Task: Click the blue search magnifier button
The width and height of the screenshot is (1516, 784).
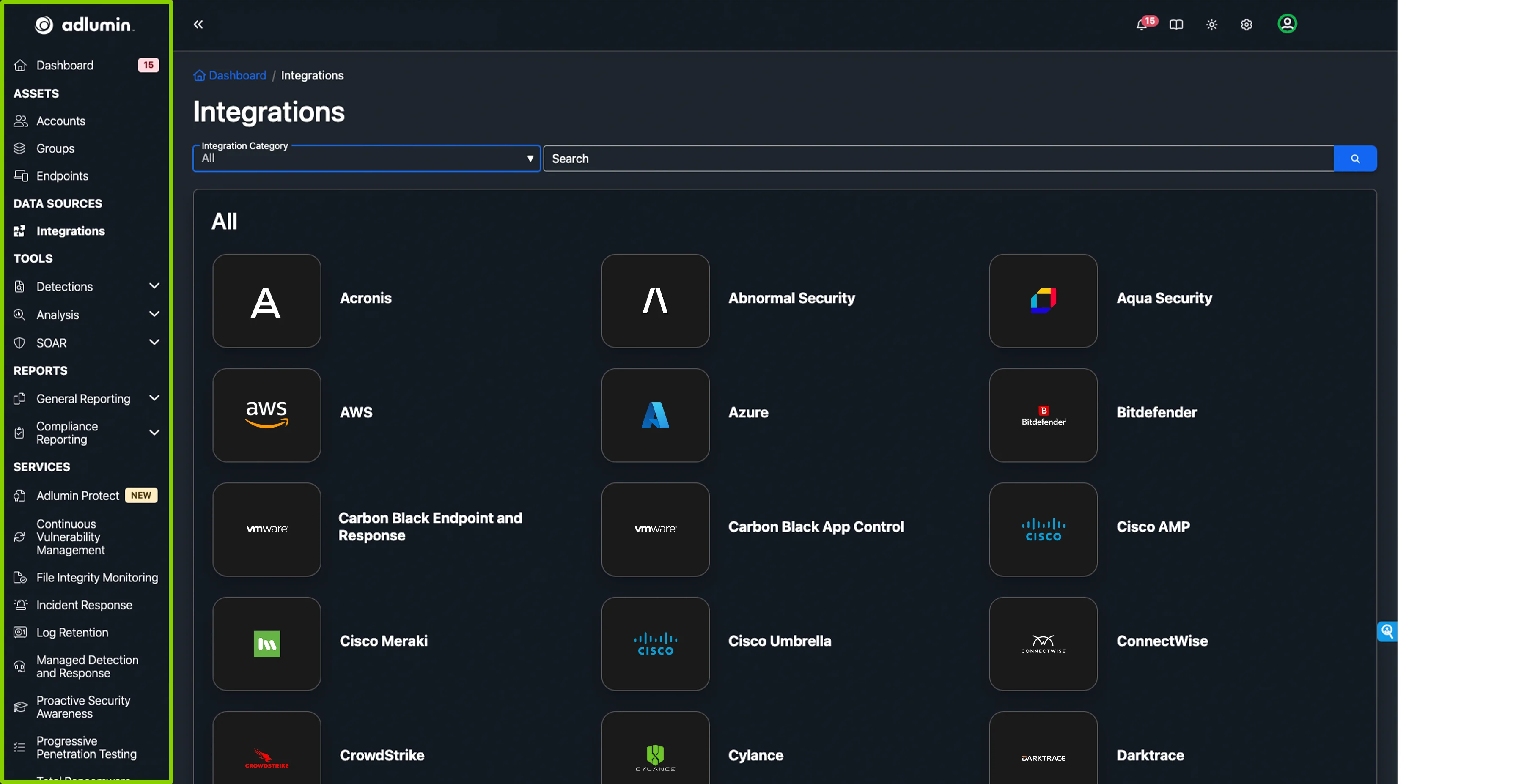Action: (1355, 158)
